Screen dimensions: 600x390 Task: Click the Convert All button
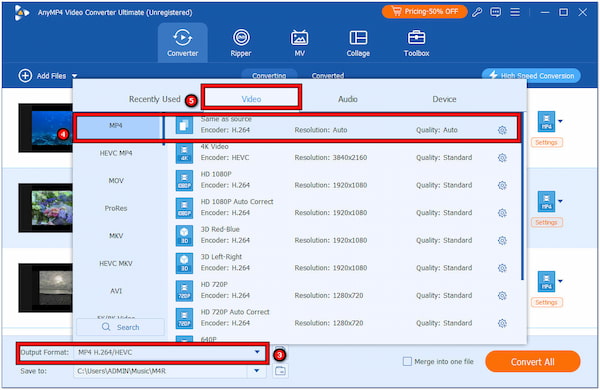pos(533,362)
